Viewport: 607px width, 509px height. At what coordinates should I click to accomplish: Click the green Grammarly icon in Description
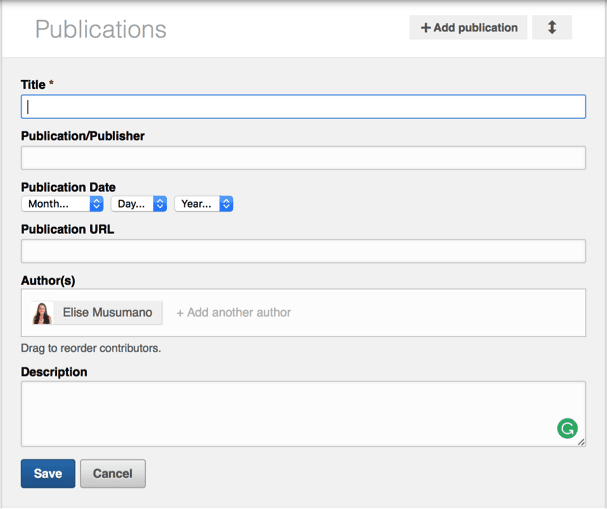[567, 429]
